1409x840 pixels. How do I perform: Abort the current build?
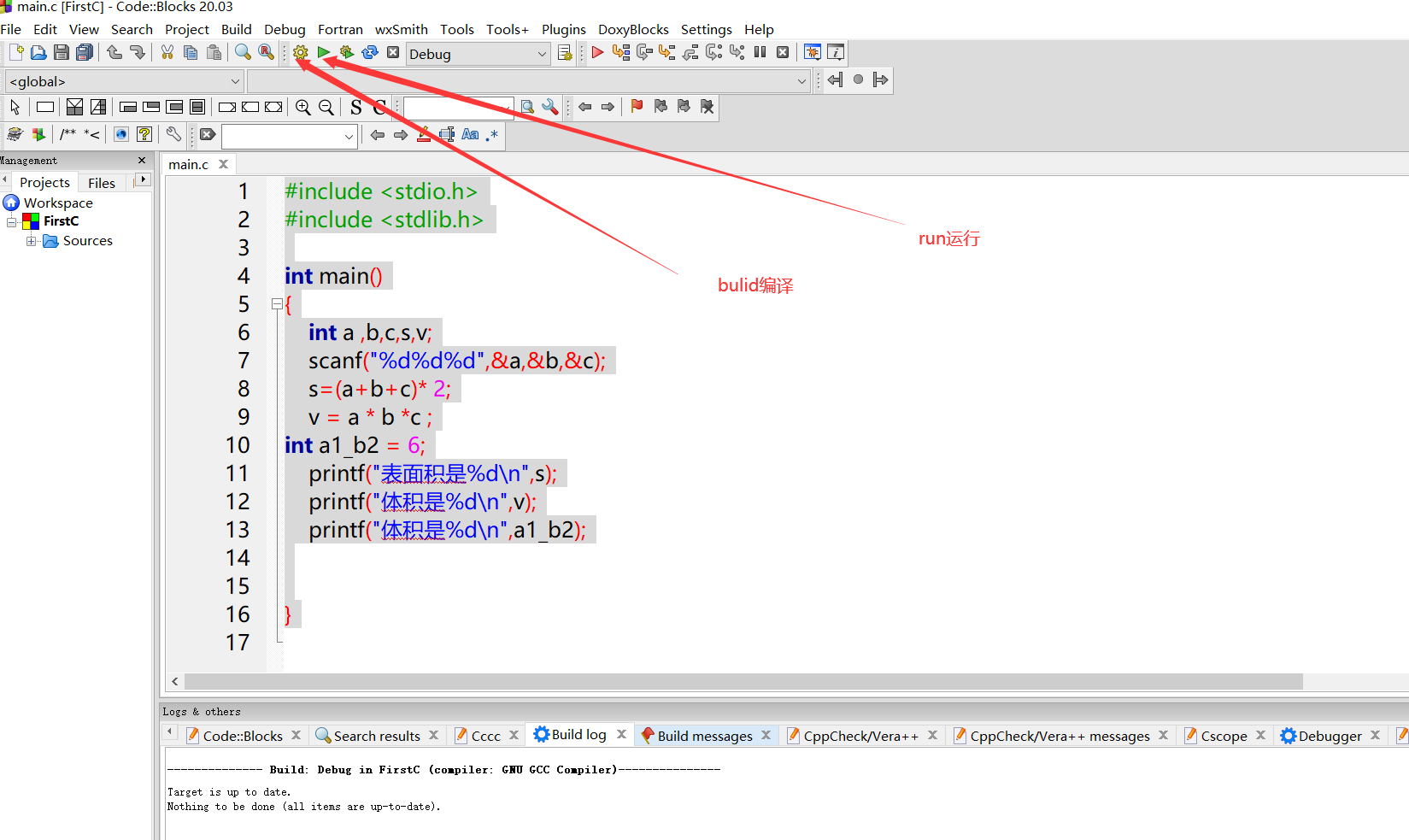point(393,53)
